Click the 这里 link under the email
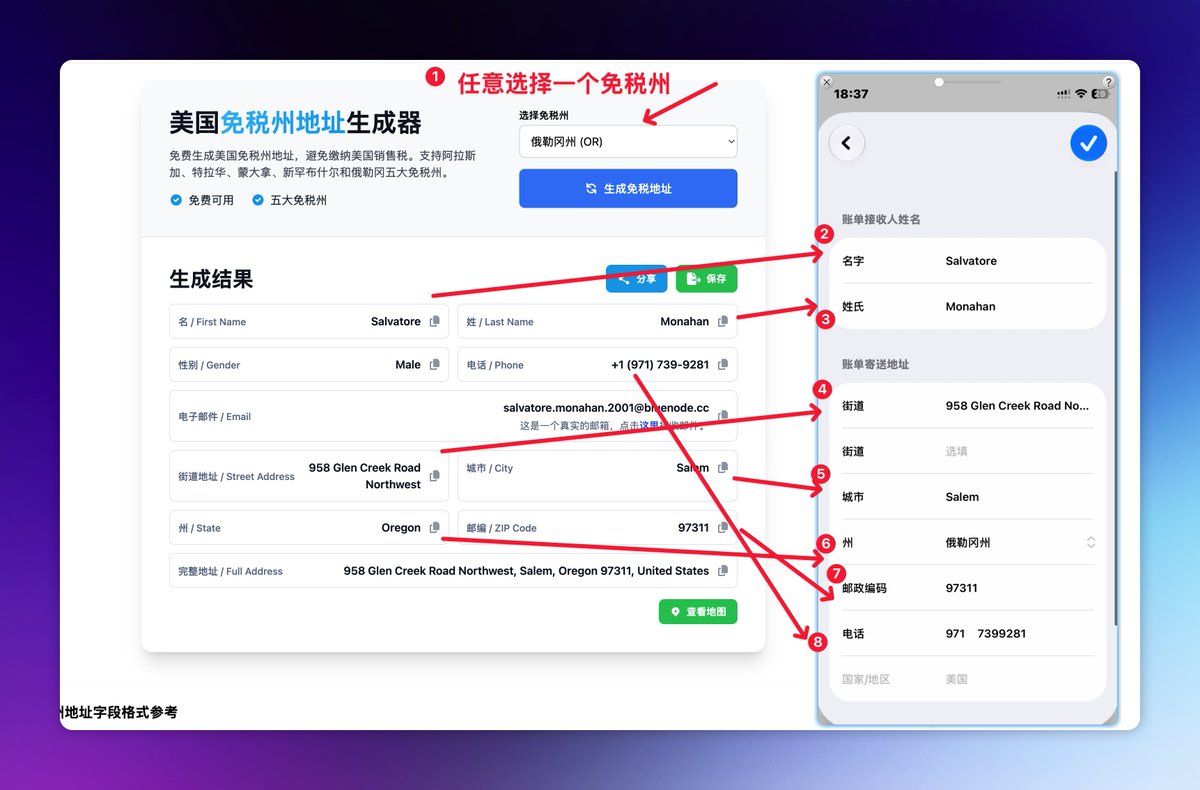Screen dimensions: 1200x790 coord(649,425)
